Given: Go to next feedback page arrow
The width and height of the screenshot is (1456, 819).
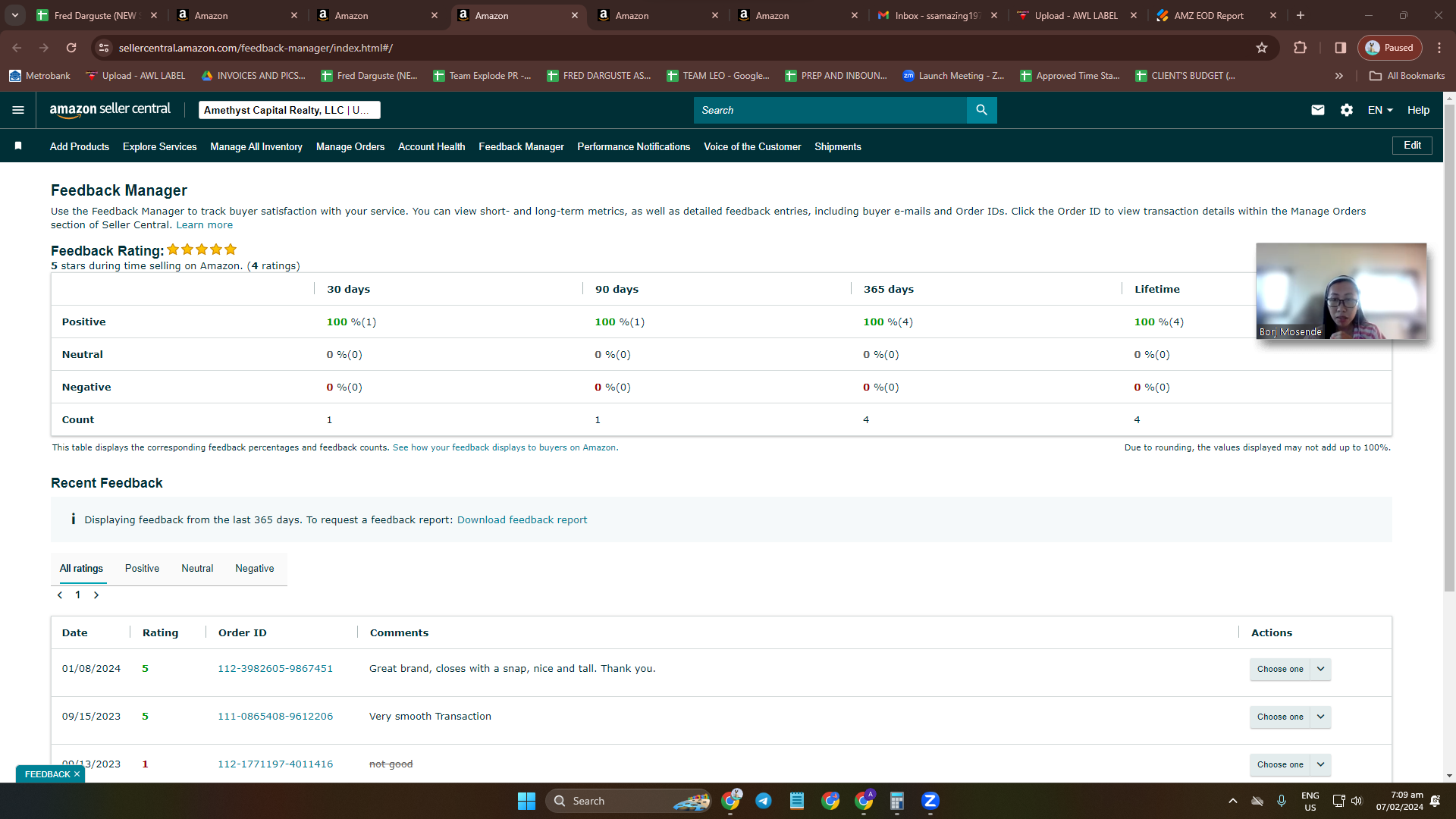Looking at the screenshot, I should click(96, 595).
